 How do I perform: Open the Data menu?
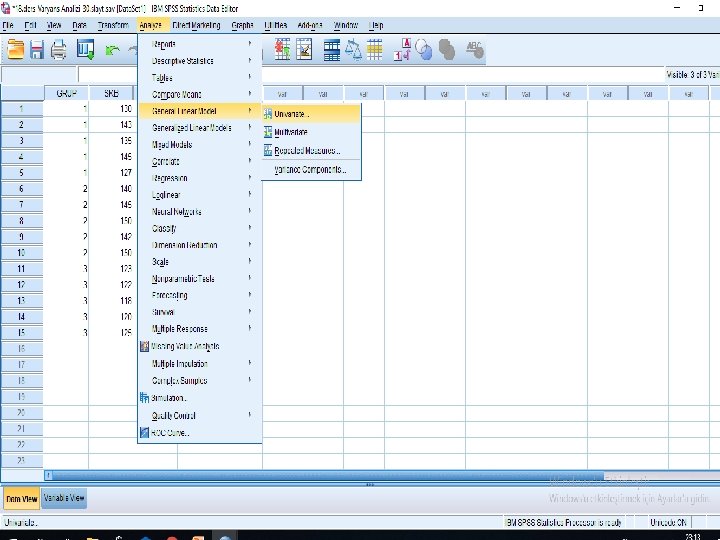(x=79, y=25)
